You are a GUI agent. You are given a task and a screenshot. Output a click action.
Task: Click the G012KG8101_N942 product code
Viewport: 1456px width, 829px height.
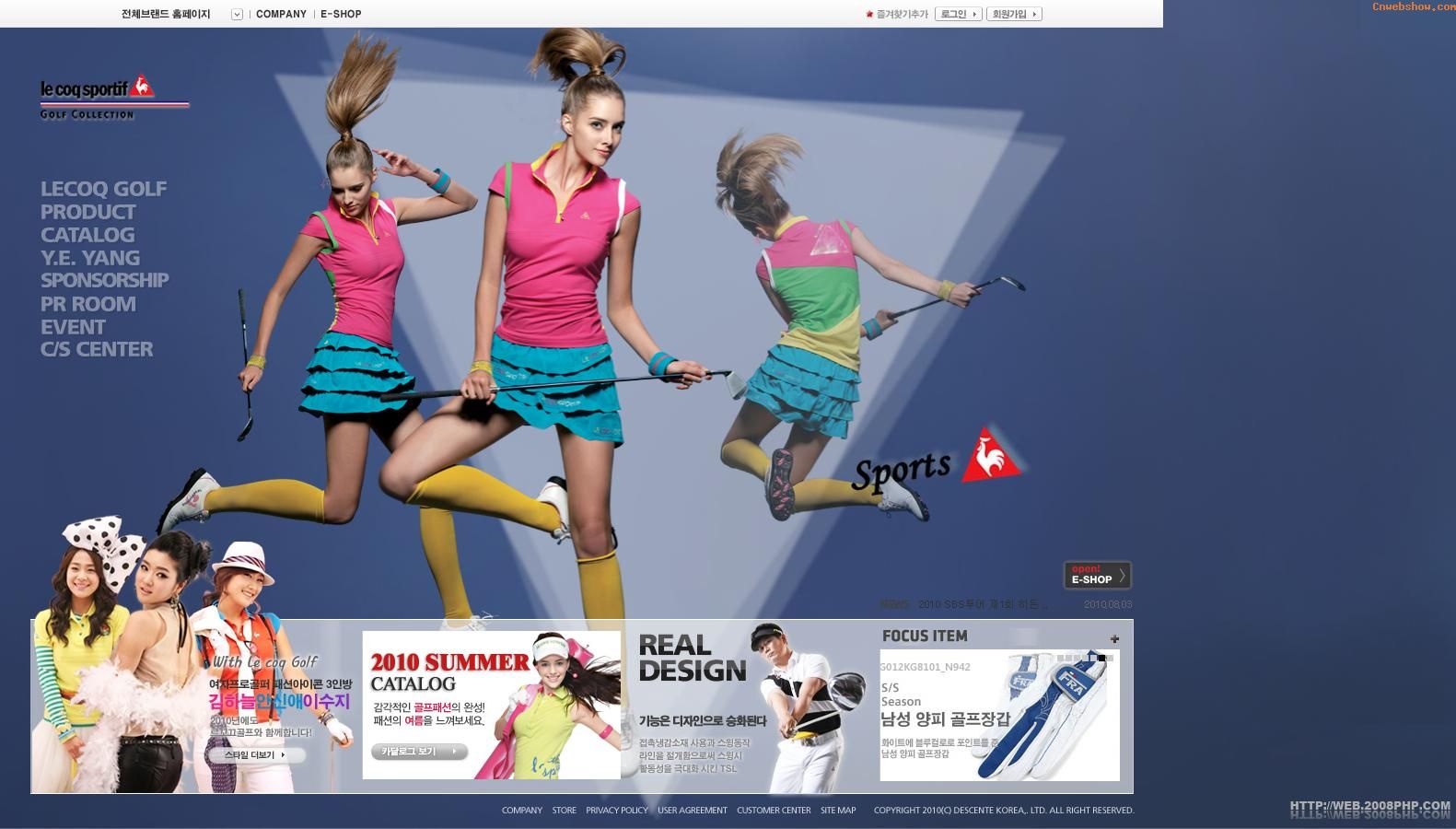coord(926,667)
